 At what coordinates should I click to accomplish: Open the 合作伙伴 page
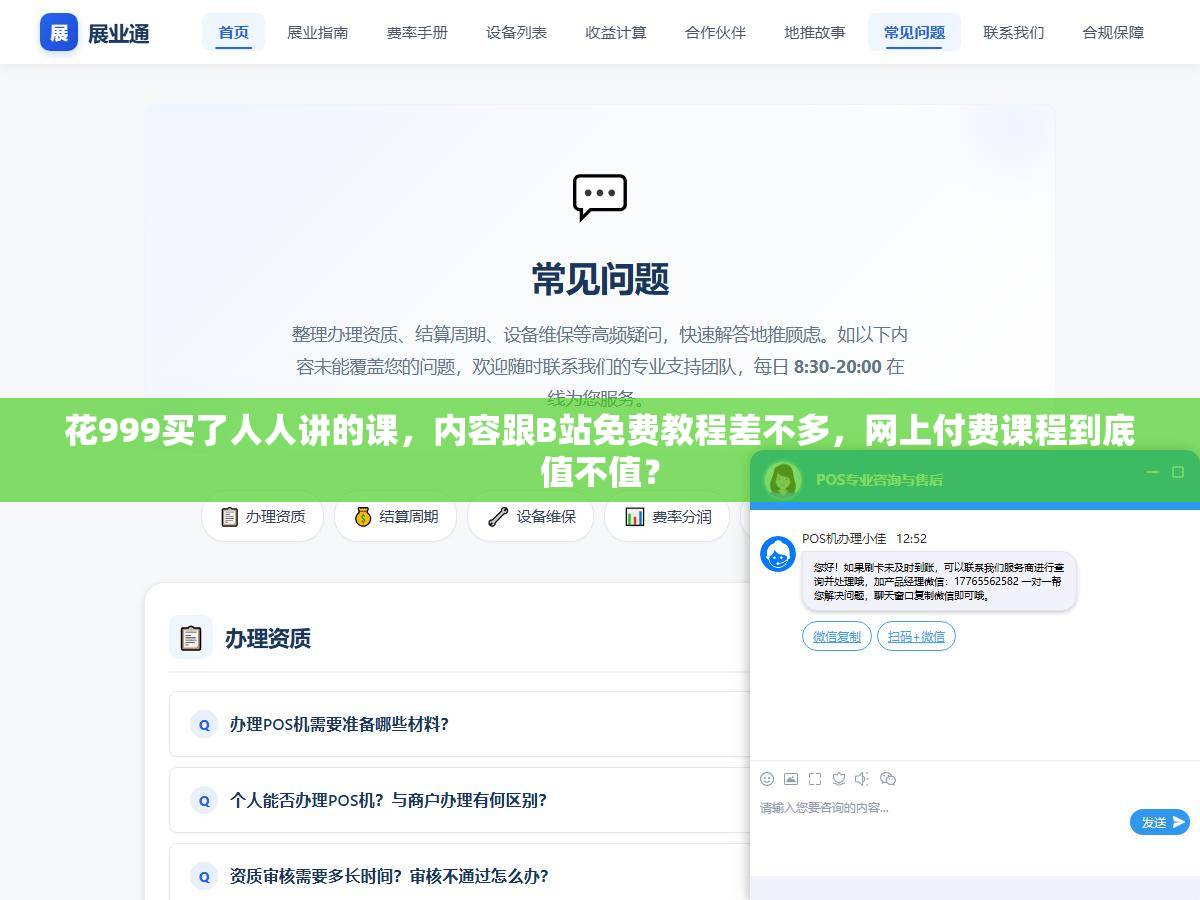(x=715, y=32)
